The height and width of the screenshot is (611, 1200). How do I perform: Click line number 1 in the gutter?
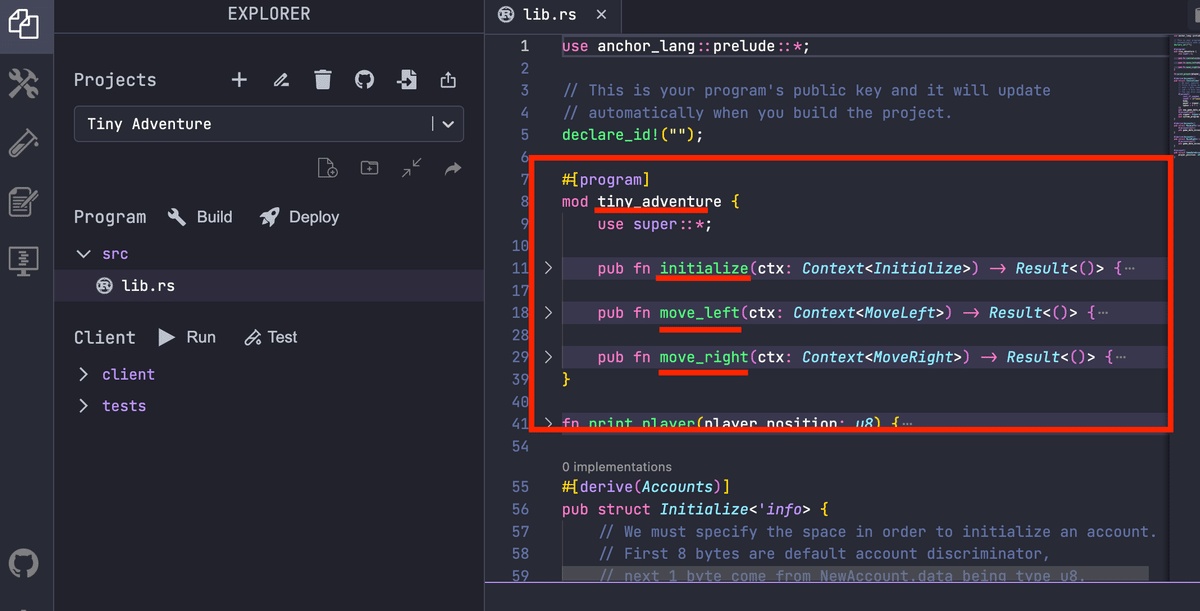525,46
